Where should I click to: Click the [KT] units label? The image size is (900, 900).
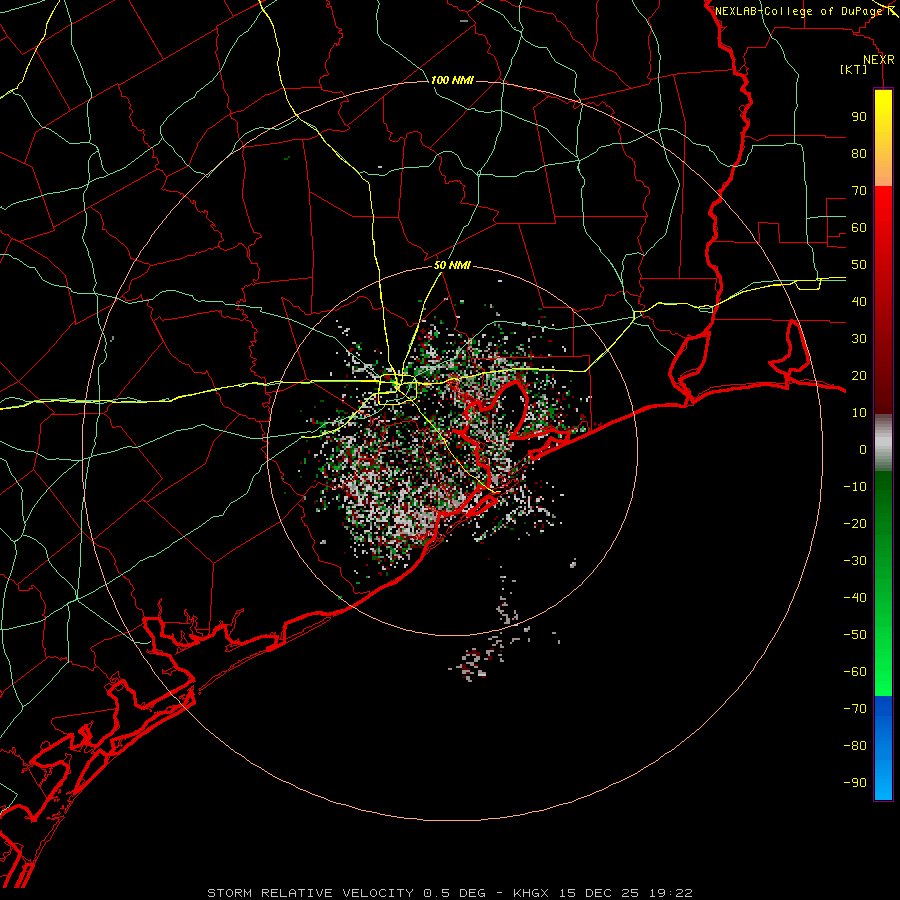[x=854, y=69]
